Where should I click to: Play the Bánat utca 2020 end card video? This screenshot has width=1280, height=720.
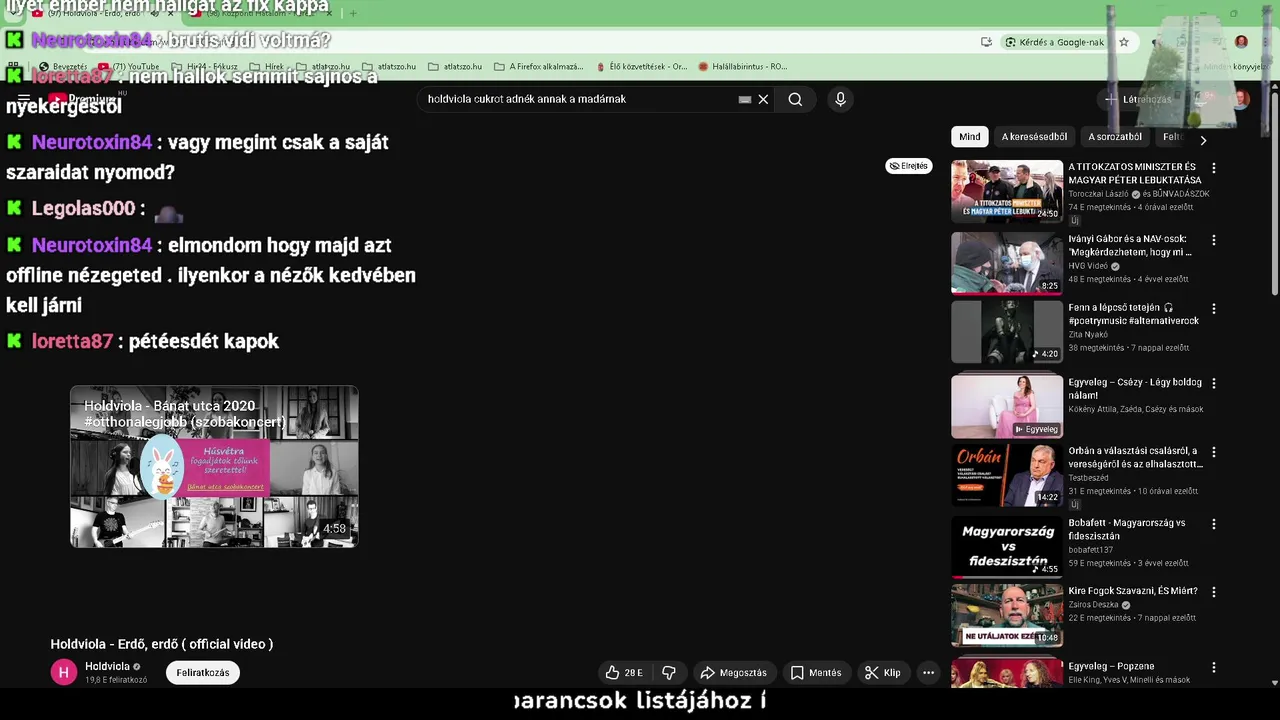coord(214,467)
